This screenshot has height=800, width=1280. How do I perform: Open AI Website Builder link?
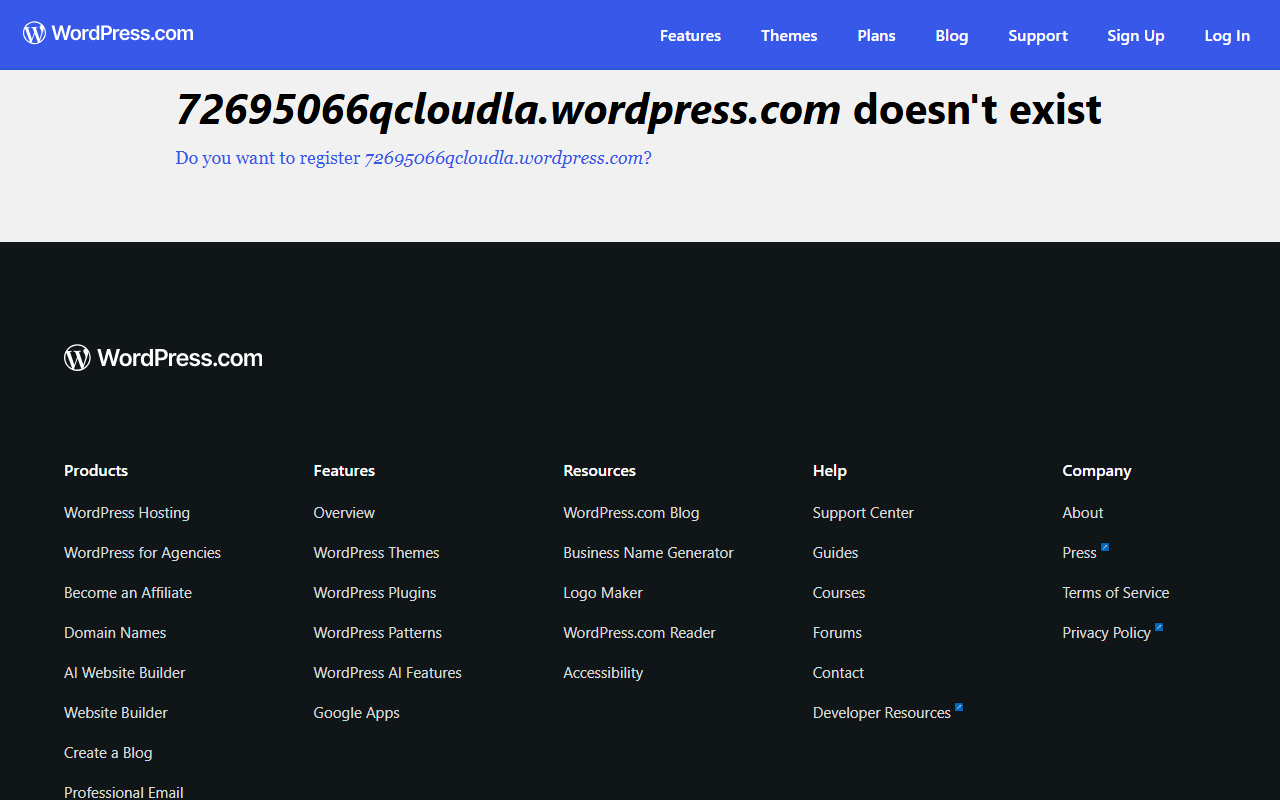[125, 673]
